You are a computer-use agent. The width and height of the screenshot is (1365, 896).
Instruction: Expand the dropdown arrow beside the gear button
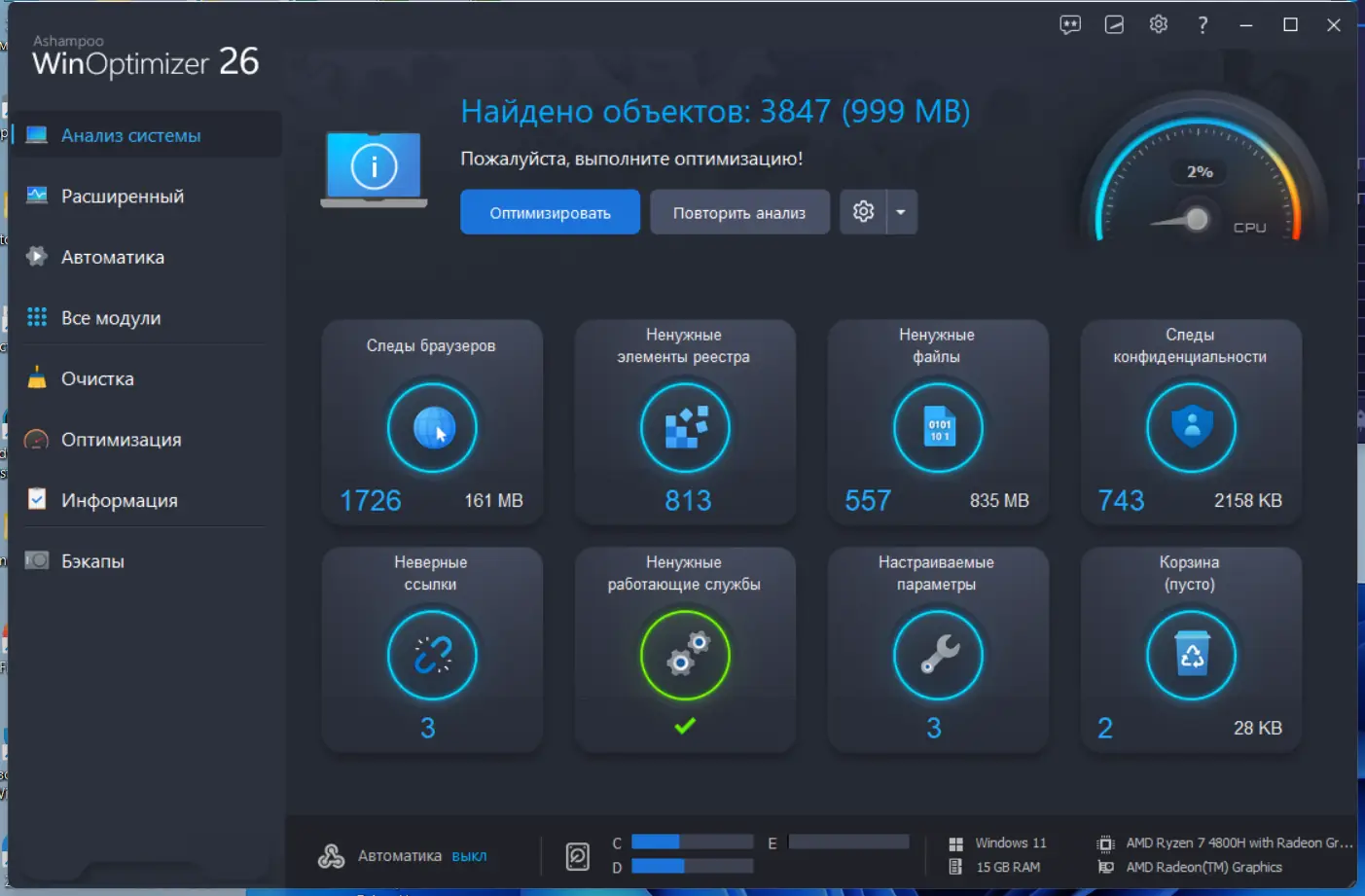(901, 211)
